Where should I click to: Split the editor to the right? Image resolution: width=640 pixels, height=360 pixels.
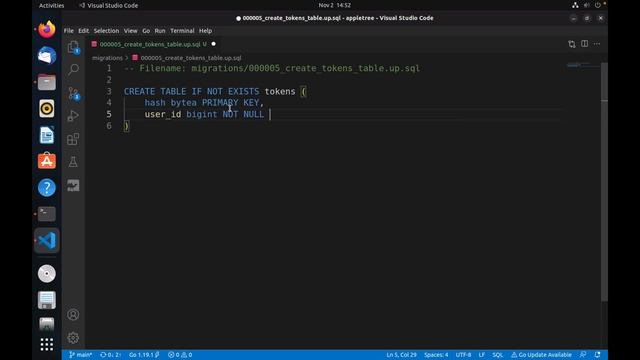click(x=584, y=44)
